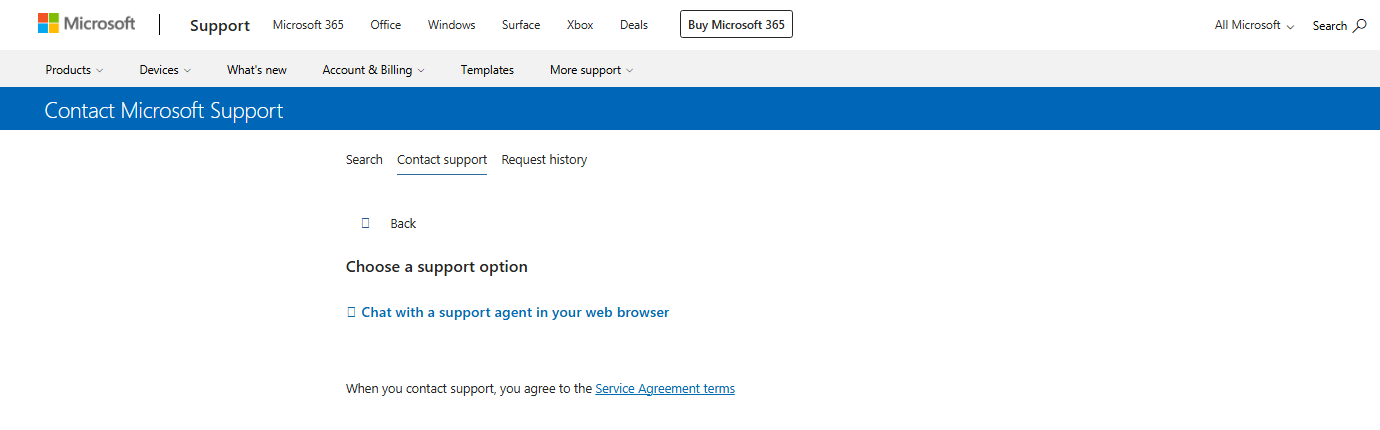The width and height of the screenshot is (1380, 430).
Task: Go to Deals in top nav
Action: point(634,25)
